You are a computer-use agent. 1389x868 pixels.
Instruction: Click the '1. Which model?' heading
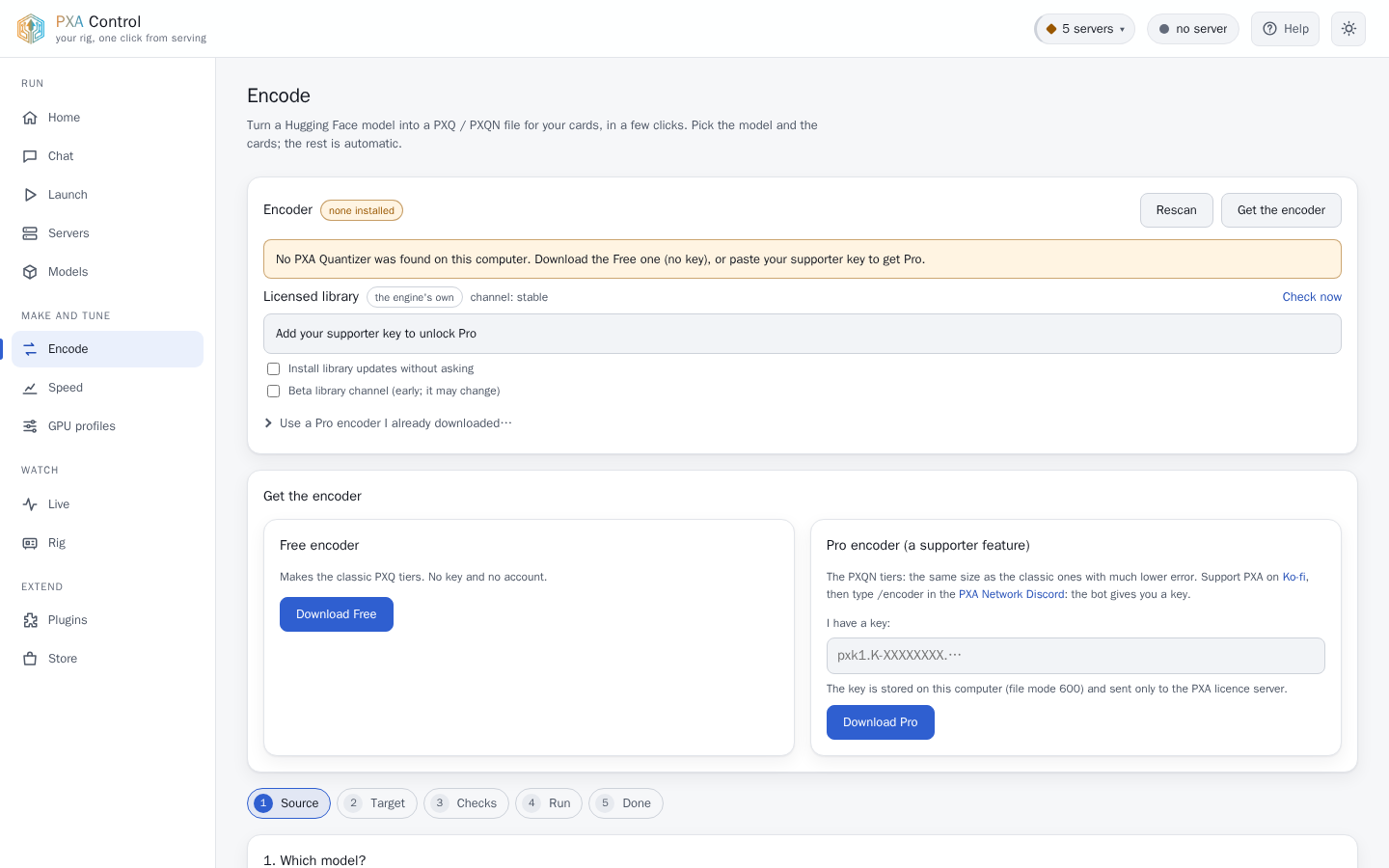click(x=314, y=860)
